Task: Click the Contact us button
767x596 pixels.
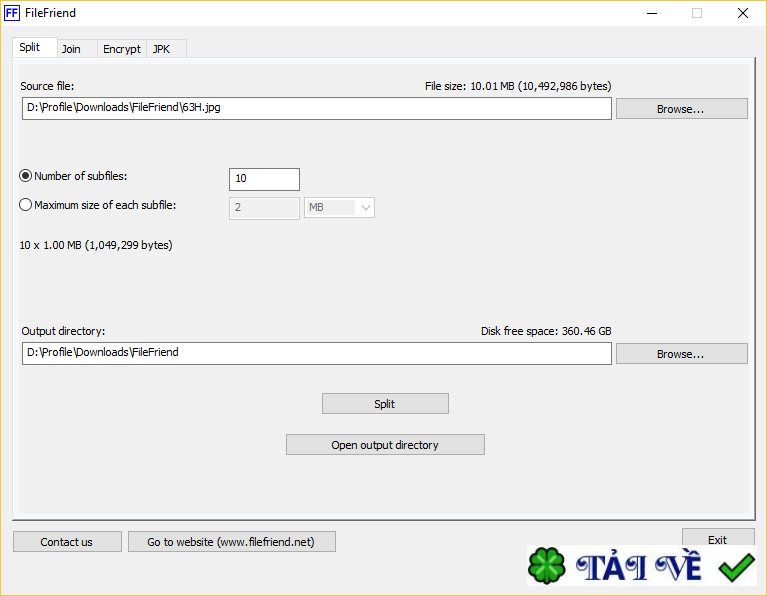Action: point(67,542)
